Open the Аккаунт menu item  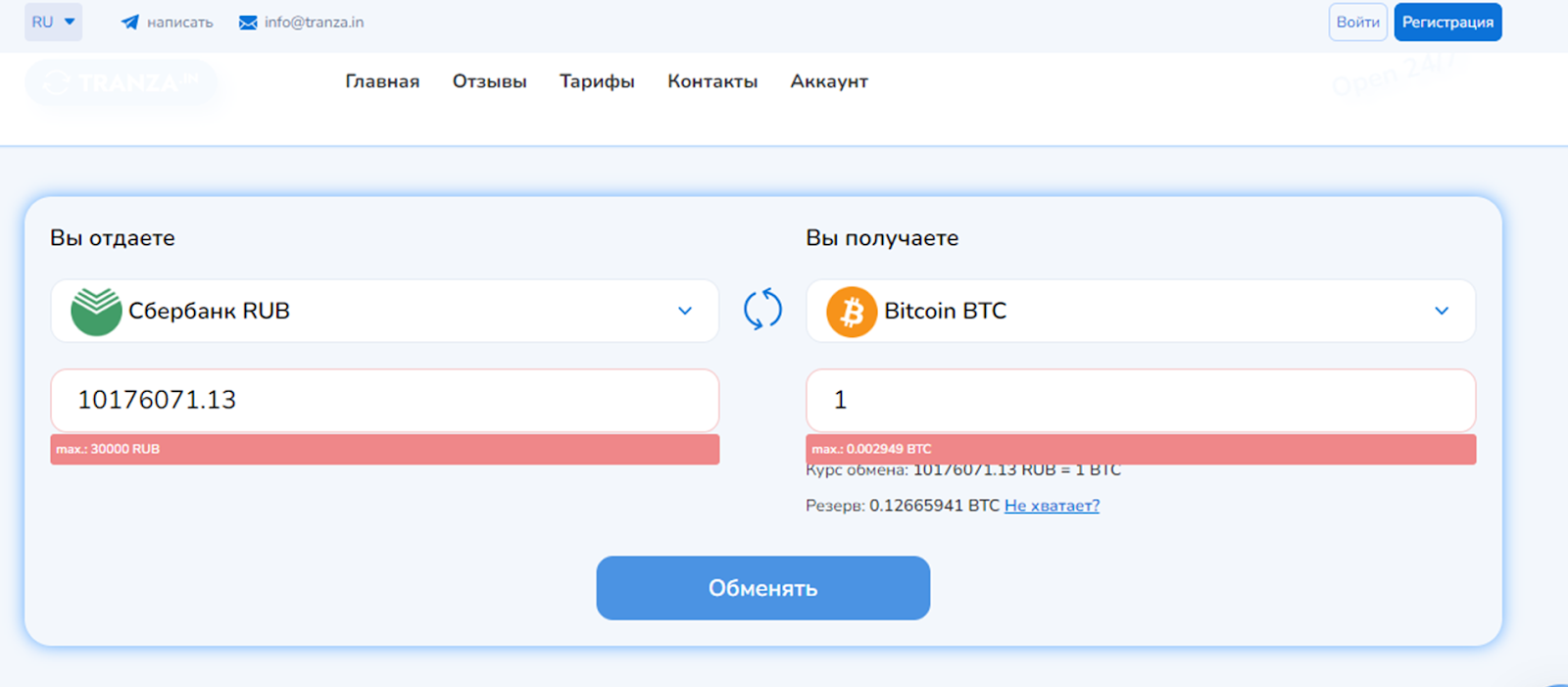click(829, 81)
